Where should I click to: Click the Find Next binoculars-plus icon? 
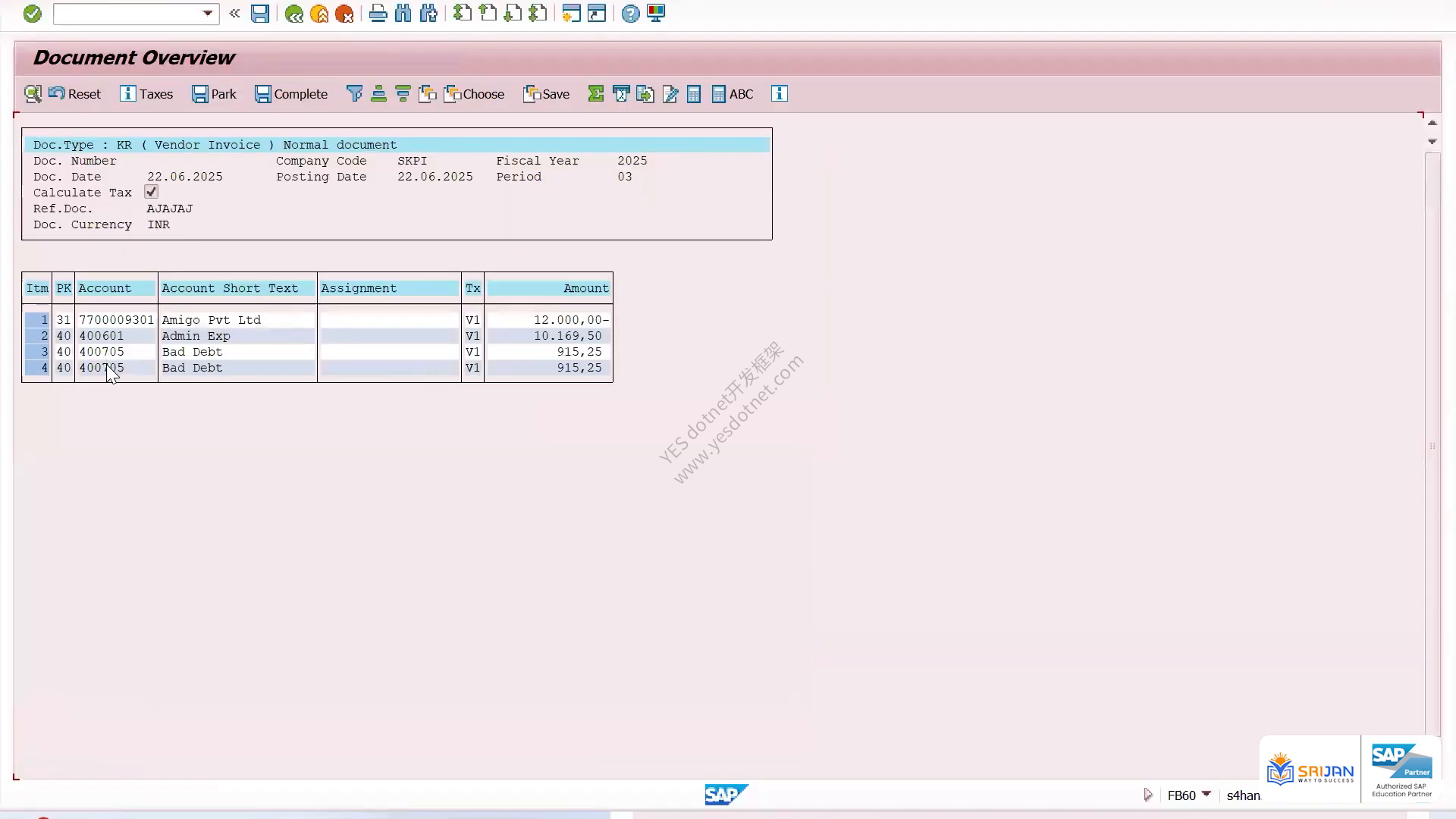point(428,14)
